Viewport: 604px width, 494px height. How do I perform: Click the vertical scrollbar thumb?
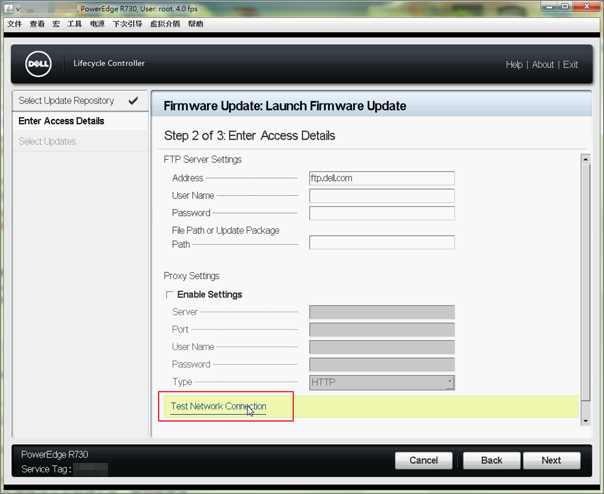tap(586, 282)
